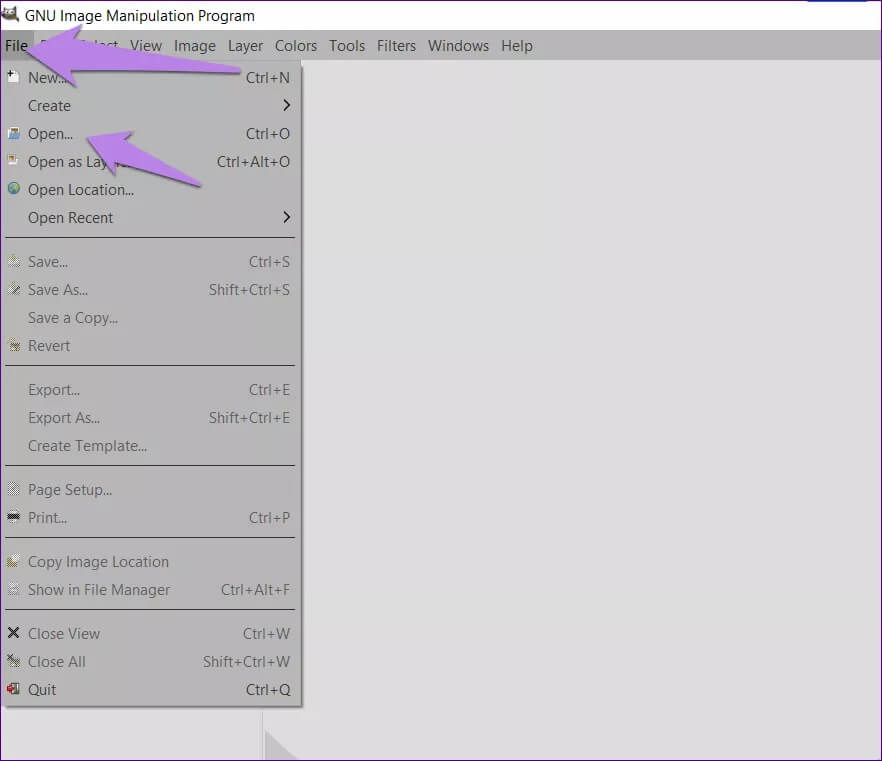Select the Open Location… entry
The width and height of the screenshot is (882, 761).
pos(81,189)
